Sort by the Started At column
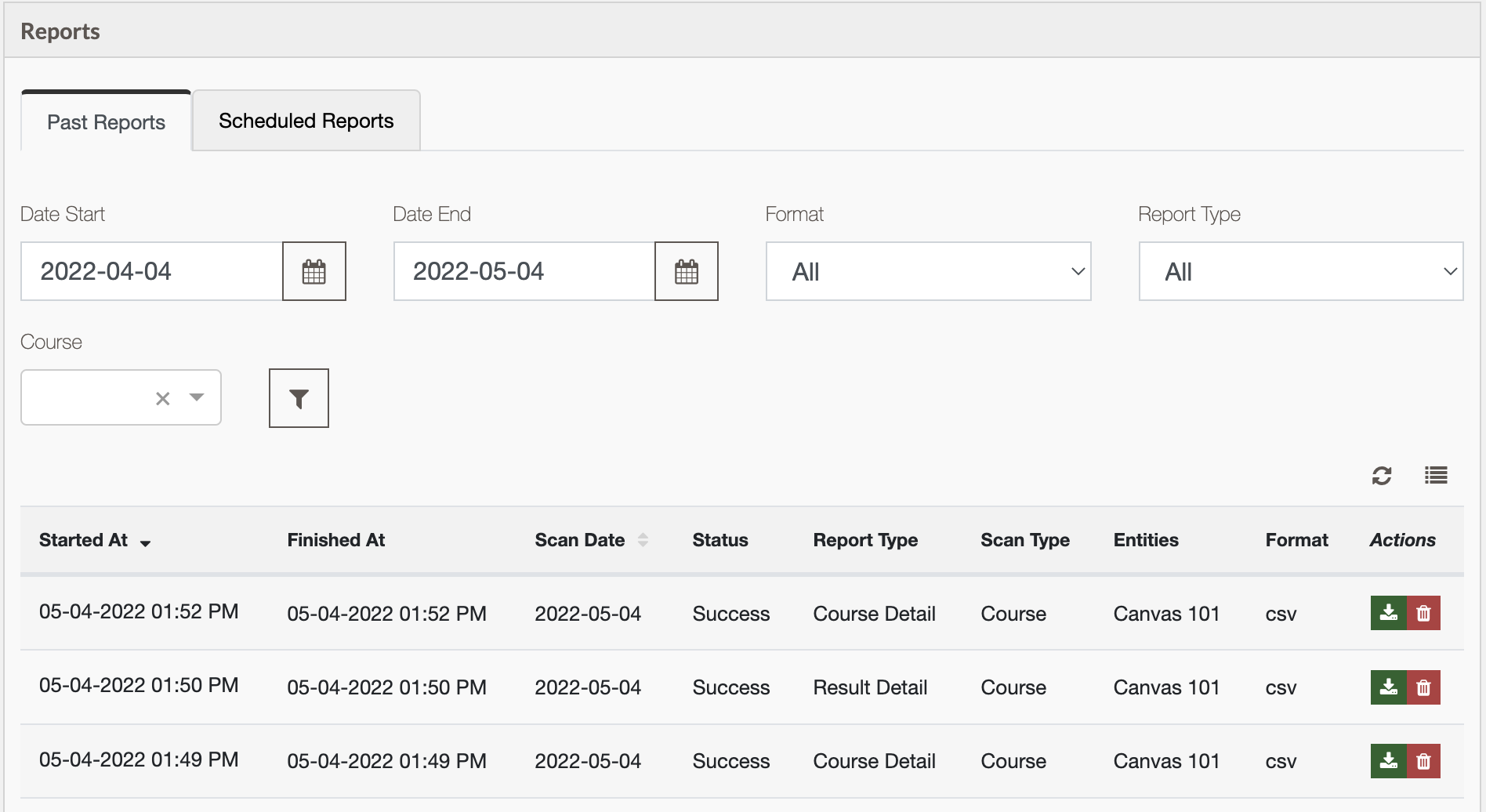Image resolution: width=1486 pixels, height=812 pixels. click(94, 540)
